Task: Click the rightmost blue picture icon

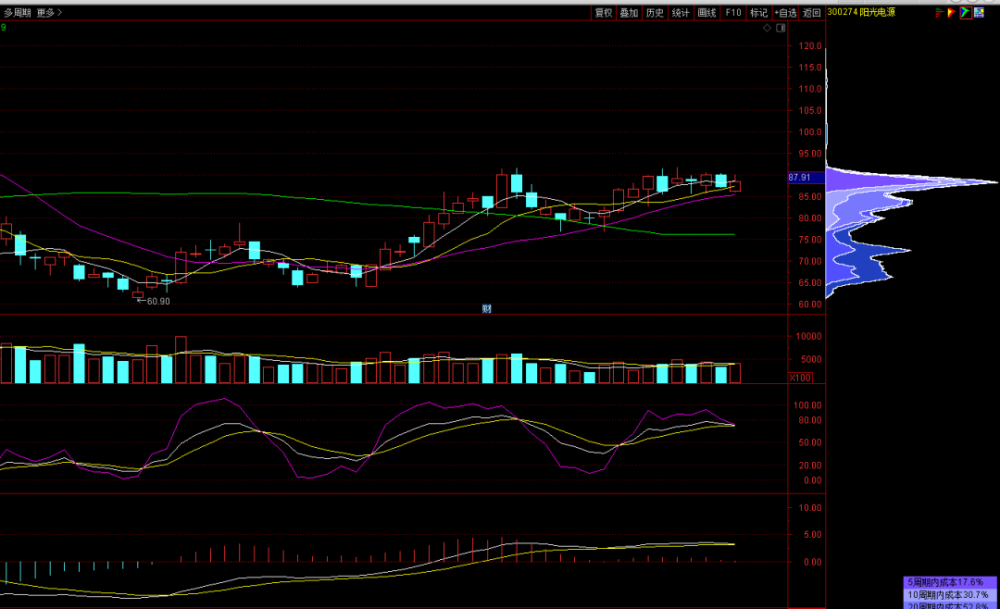Action: [x=979, y=13]
